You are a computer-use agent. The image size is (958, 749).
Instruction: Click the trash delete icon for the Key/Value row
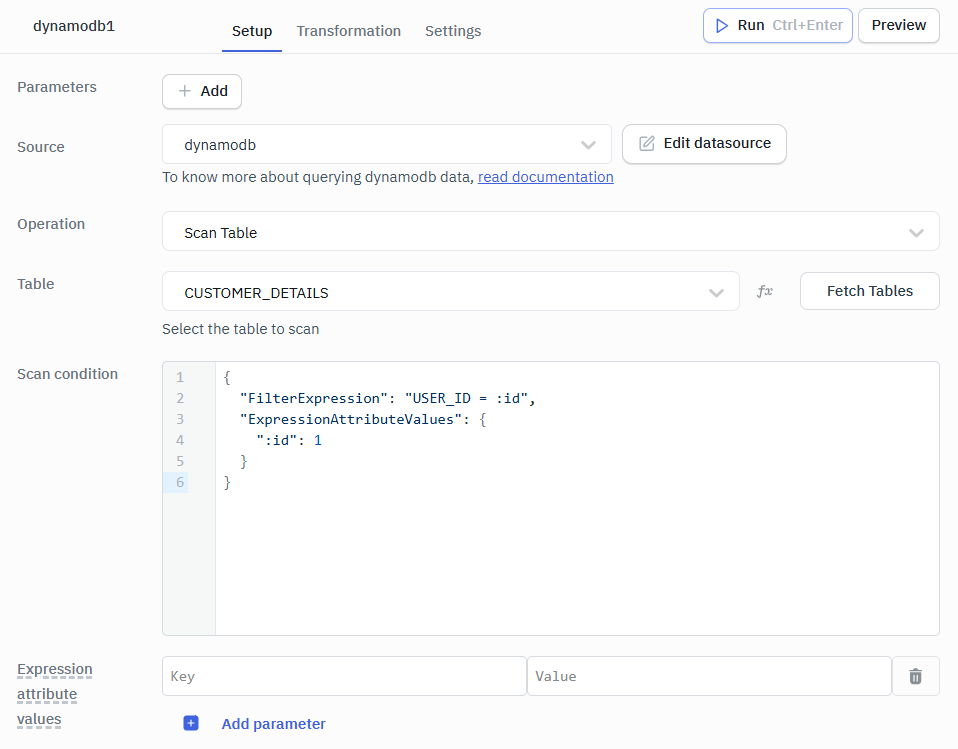(x=915, y=676)
